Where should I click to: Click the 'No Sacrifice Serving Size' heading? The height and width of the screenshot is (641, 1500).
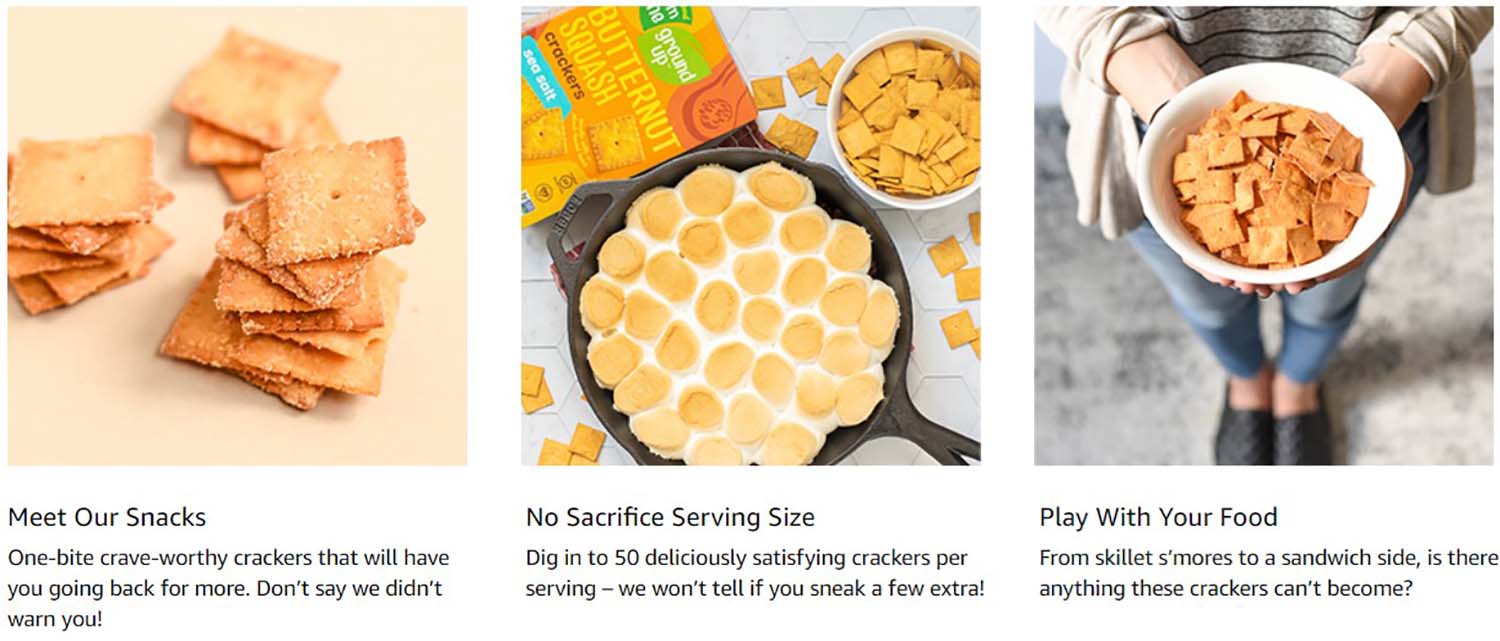click(670, 517)
